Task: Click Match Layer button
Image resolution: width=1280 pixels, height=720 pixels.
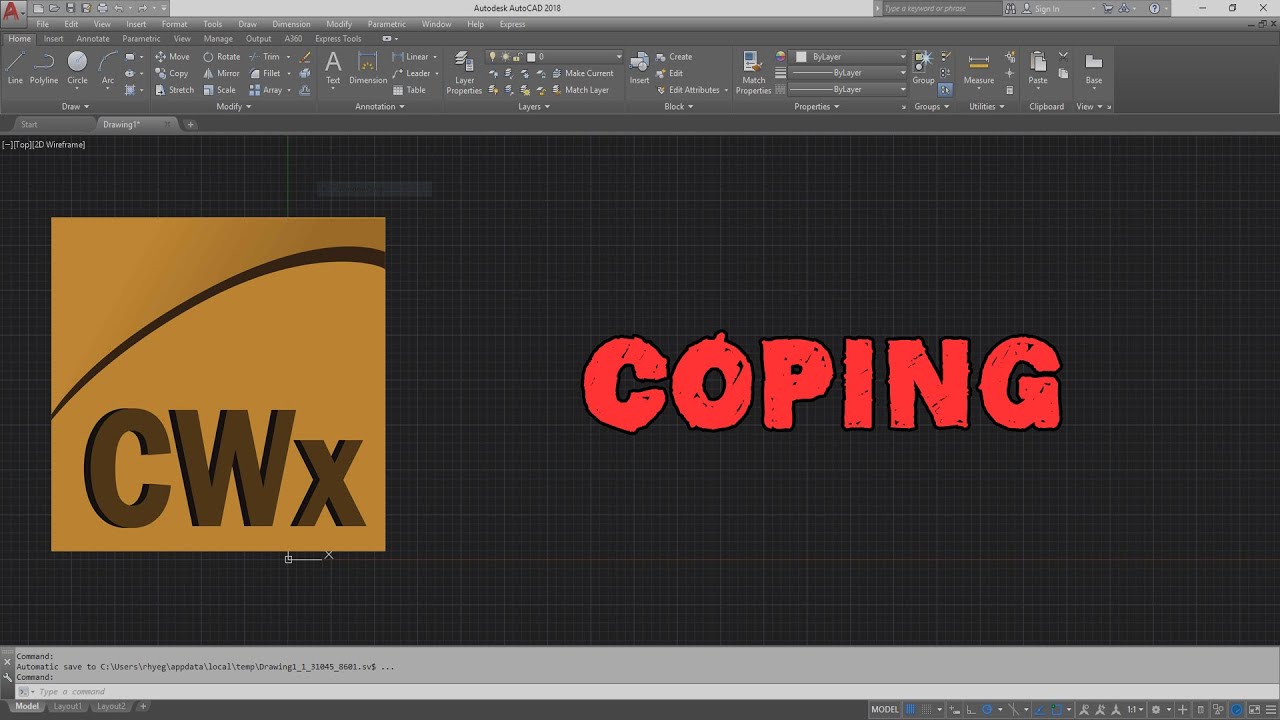Action: (579, 90)
